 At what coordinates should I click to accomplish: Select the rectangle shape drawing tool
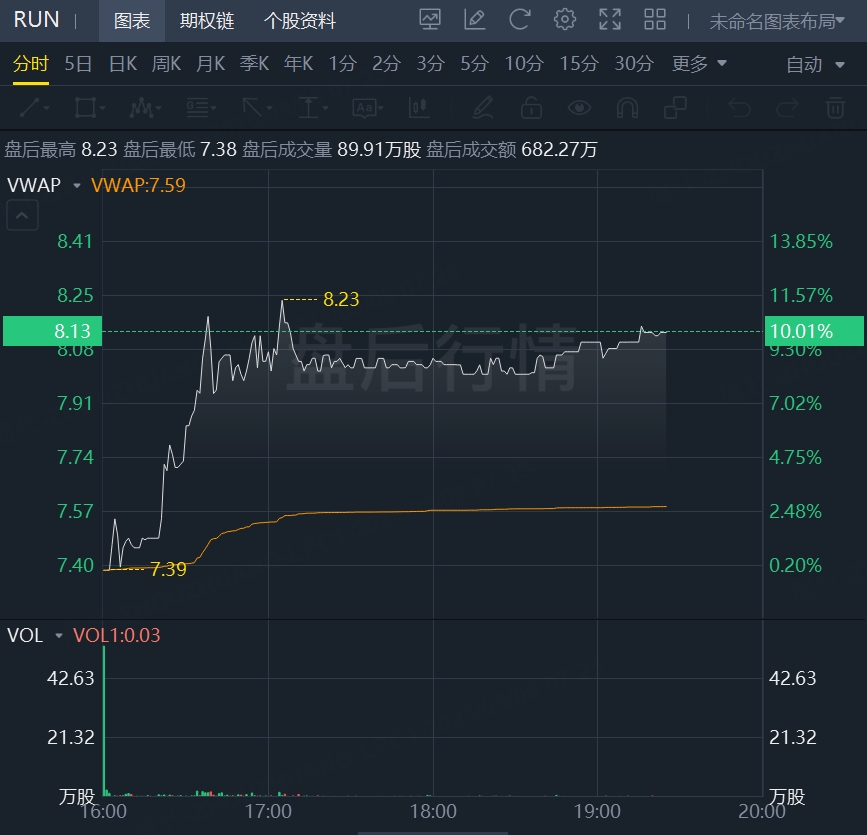pyautogui.click(x=85, y=107)
